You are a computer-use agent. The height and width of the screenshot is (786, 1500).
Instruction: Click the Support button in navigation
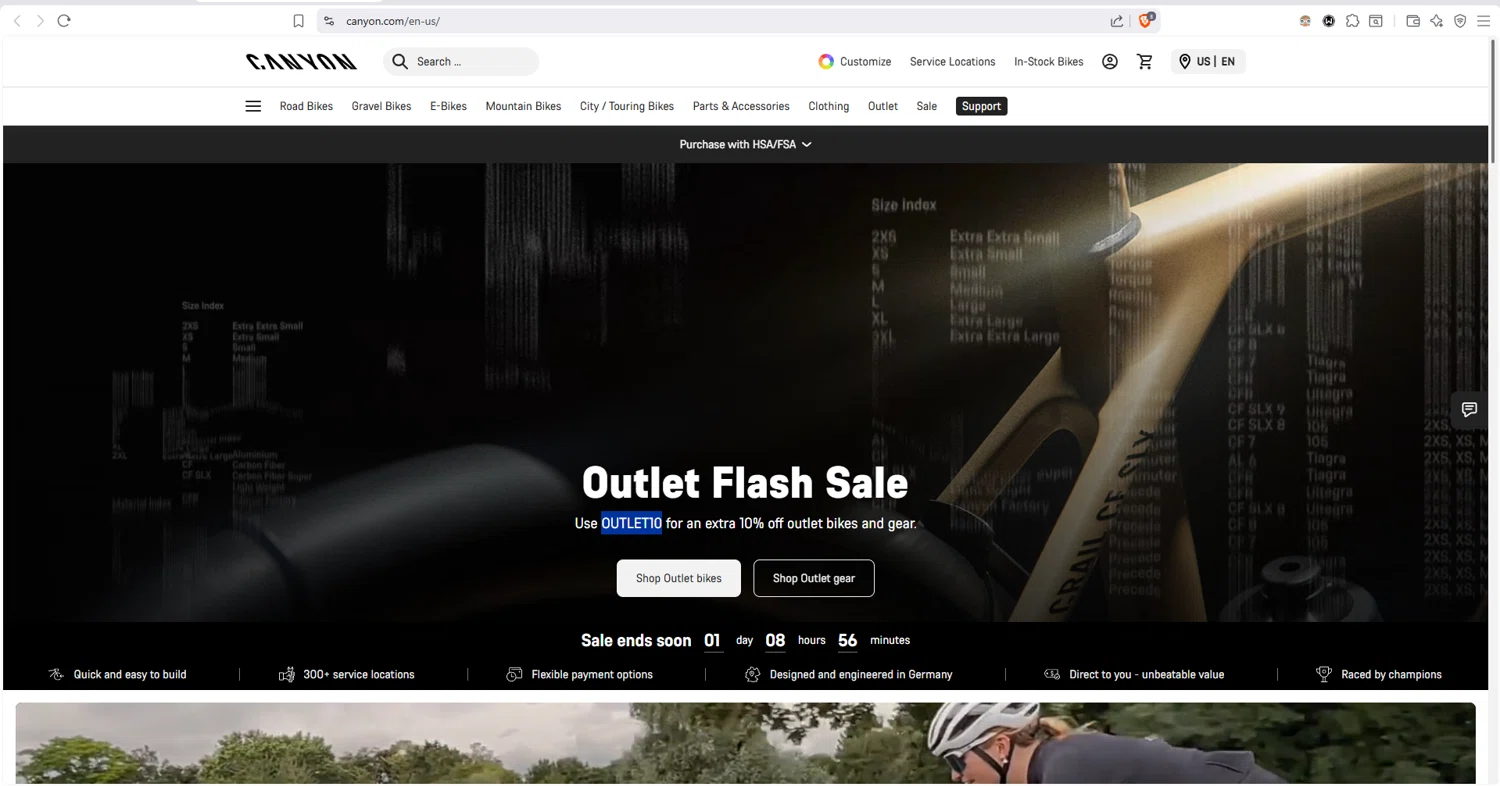point(981,106)
